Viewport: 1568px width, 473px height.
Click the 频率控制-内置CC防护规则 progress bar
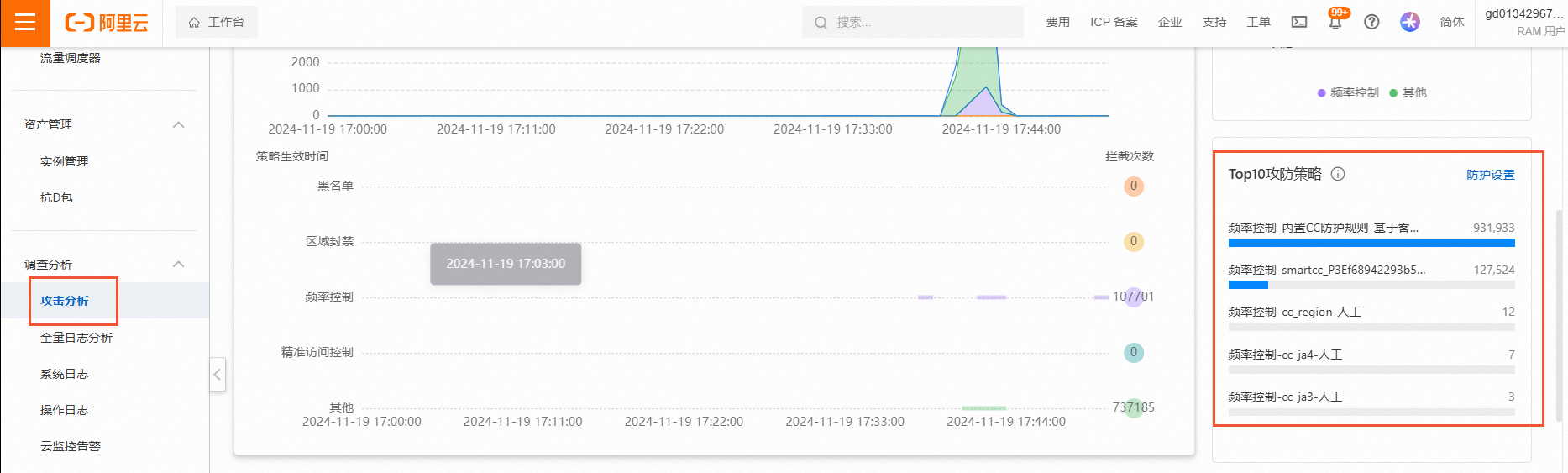(1371, 243)
